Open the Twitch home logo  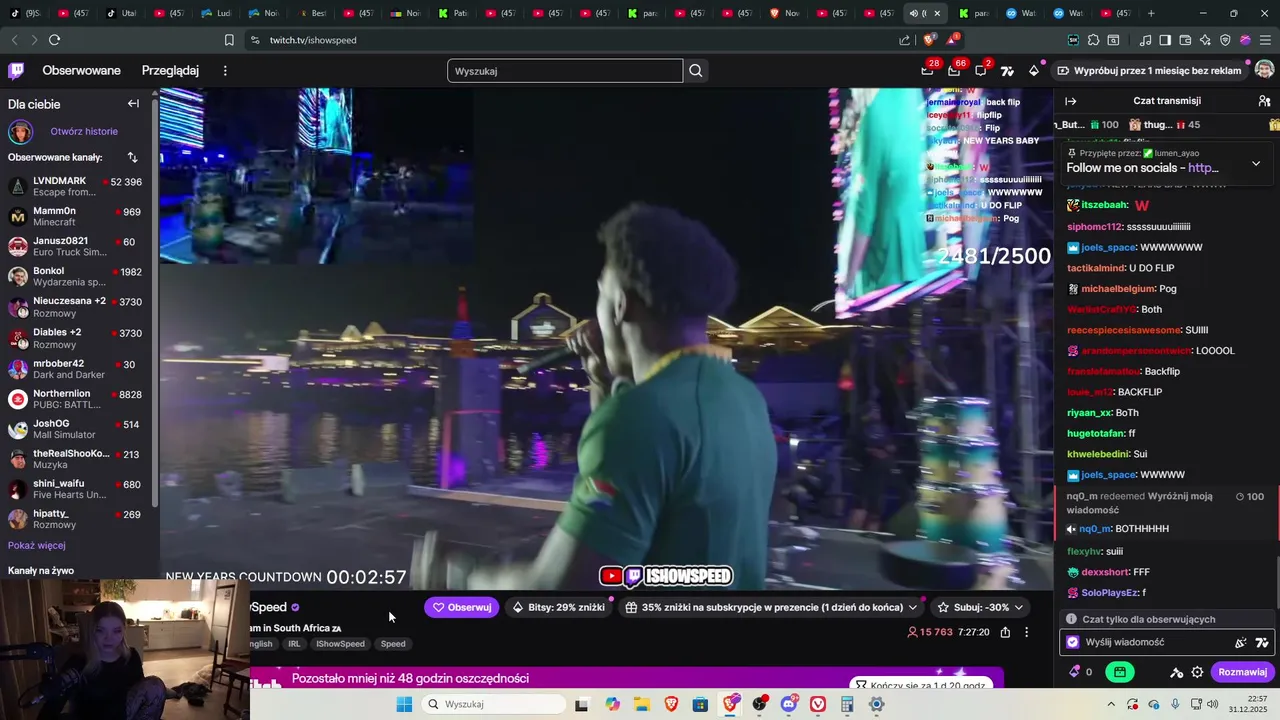[x=16, y=70]
